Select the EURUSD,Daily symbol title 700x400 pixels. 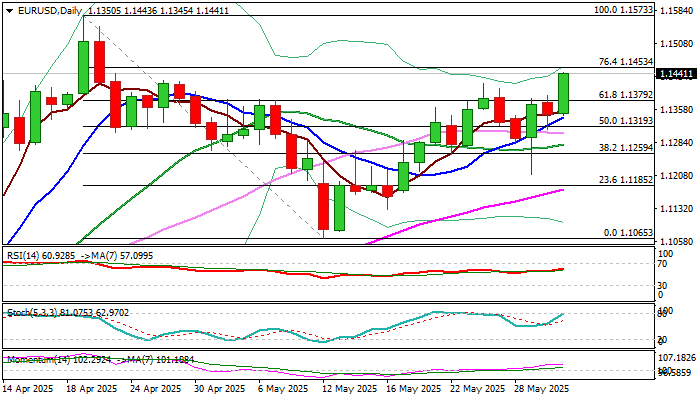pyautogui.click(x=50, y=11)
